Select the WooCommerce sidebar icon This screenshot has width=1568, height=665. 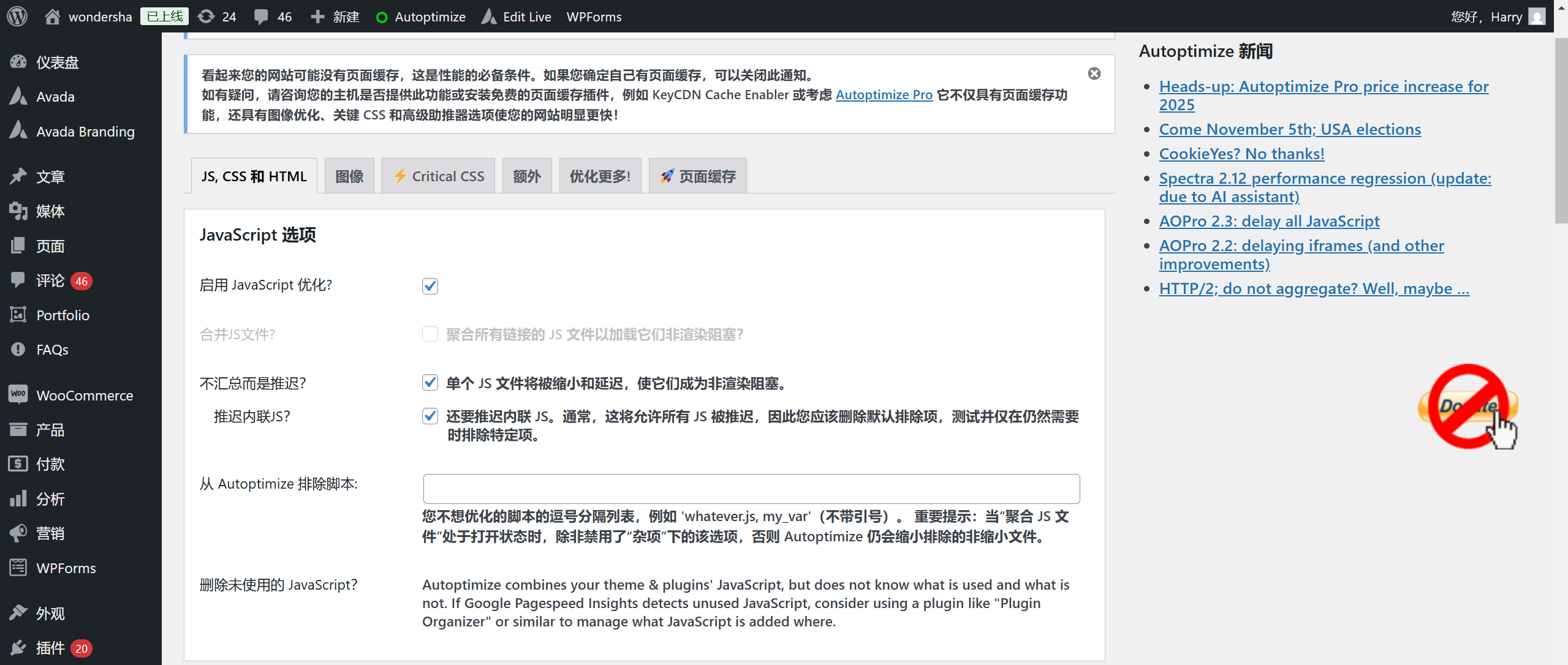[18, 395]
